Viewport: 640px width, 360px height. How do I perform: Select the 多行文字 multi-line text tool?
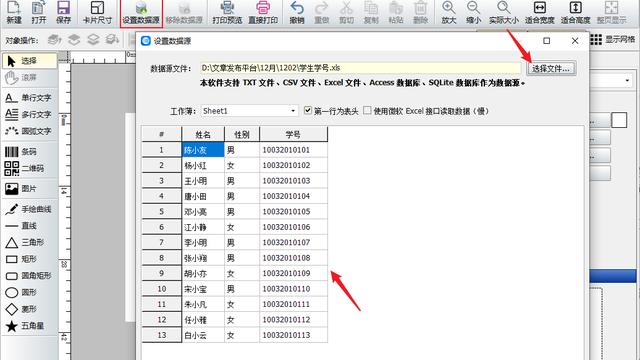tap(29, 114)
